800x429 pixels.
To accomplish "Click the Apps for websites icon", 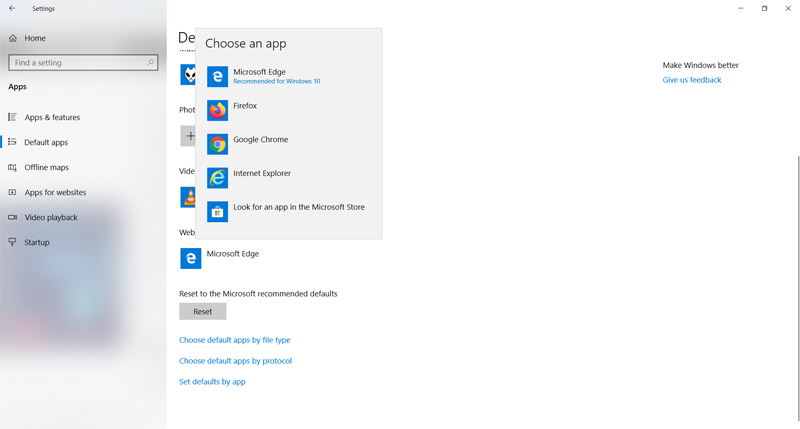I will point(13,192).
